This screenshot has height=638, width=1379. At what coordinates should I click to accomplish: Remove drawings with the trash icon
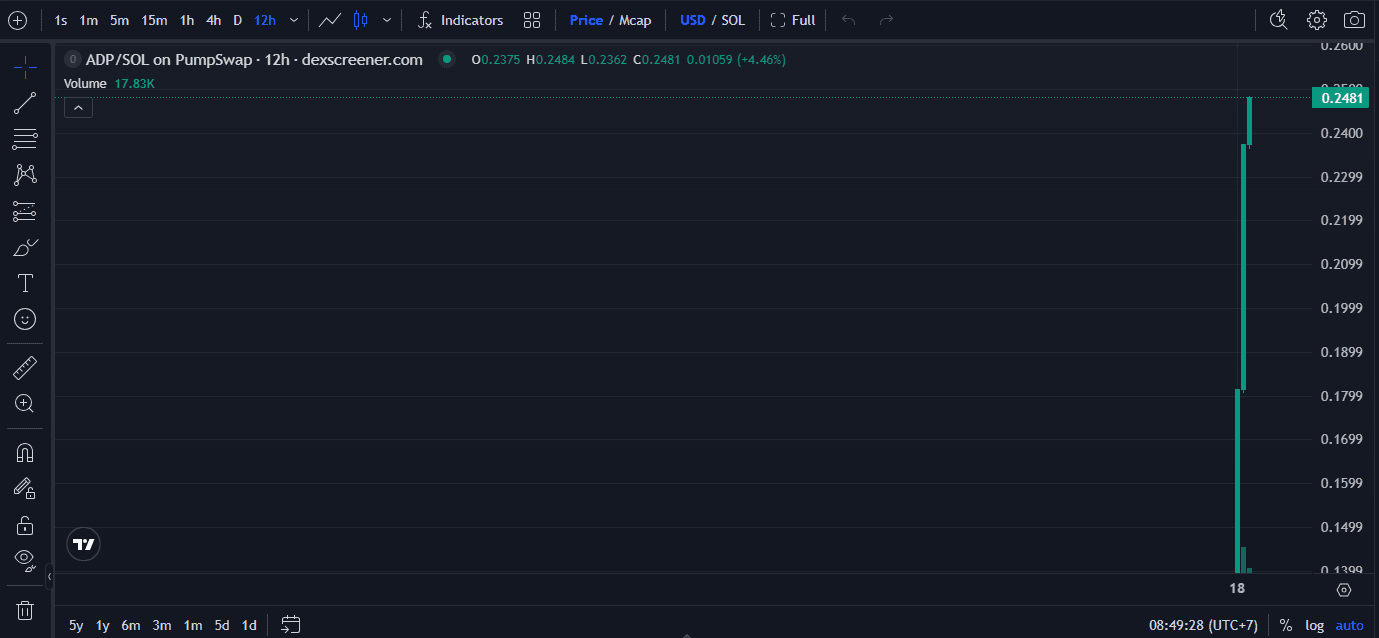pyautogui.click(x=25, y=610)
